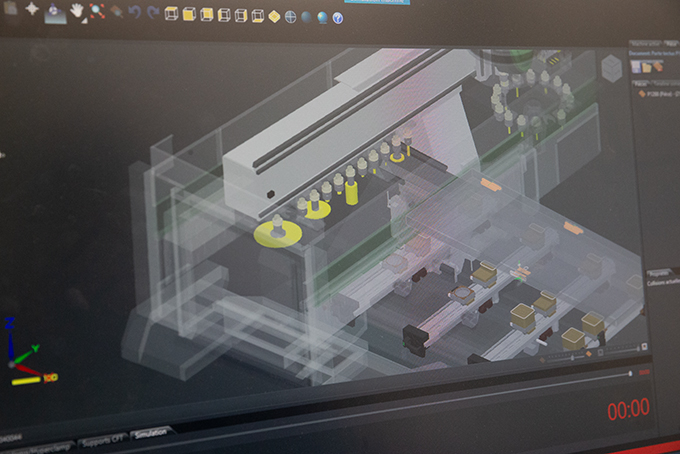Open the Simulation tab
680x454 pixels.
tap(153, 431)
